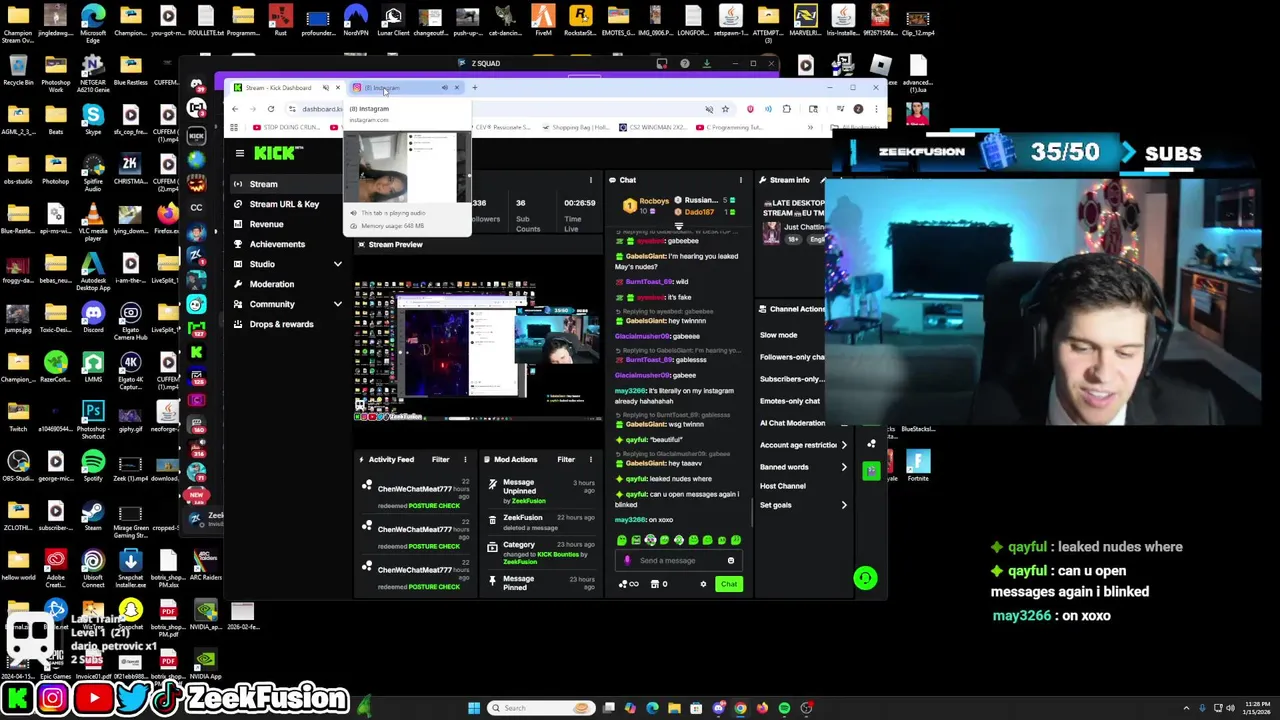Open a new browser tab
This screenshot has height=720, width=1280.
point(474,88)
